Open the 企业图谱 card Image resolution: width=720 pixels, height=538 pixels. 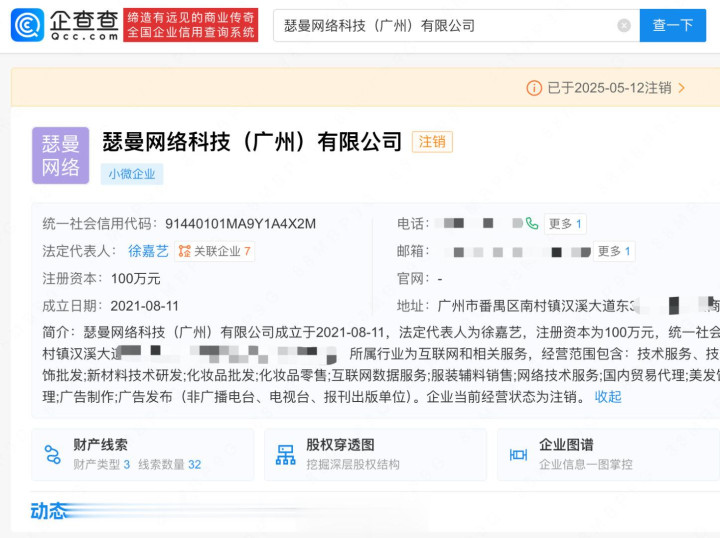point(608,454)
